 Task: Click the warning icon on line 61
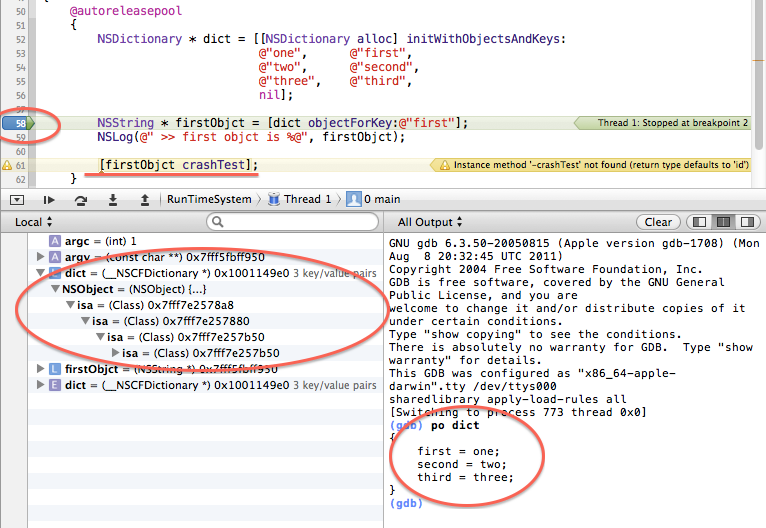point(7,165)
